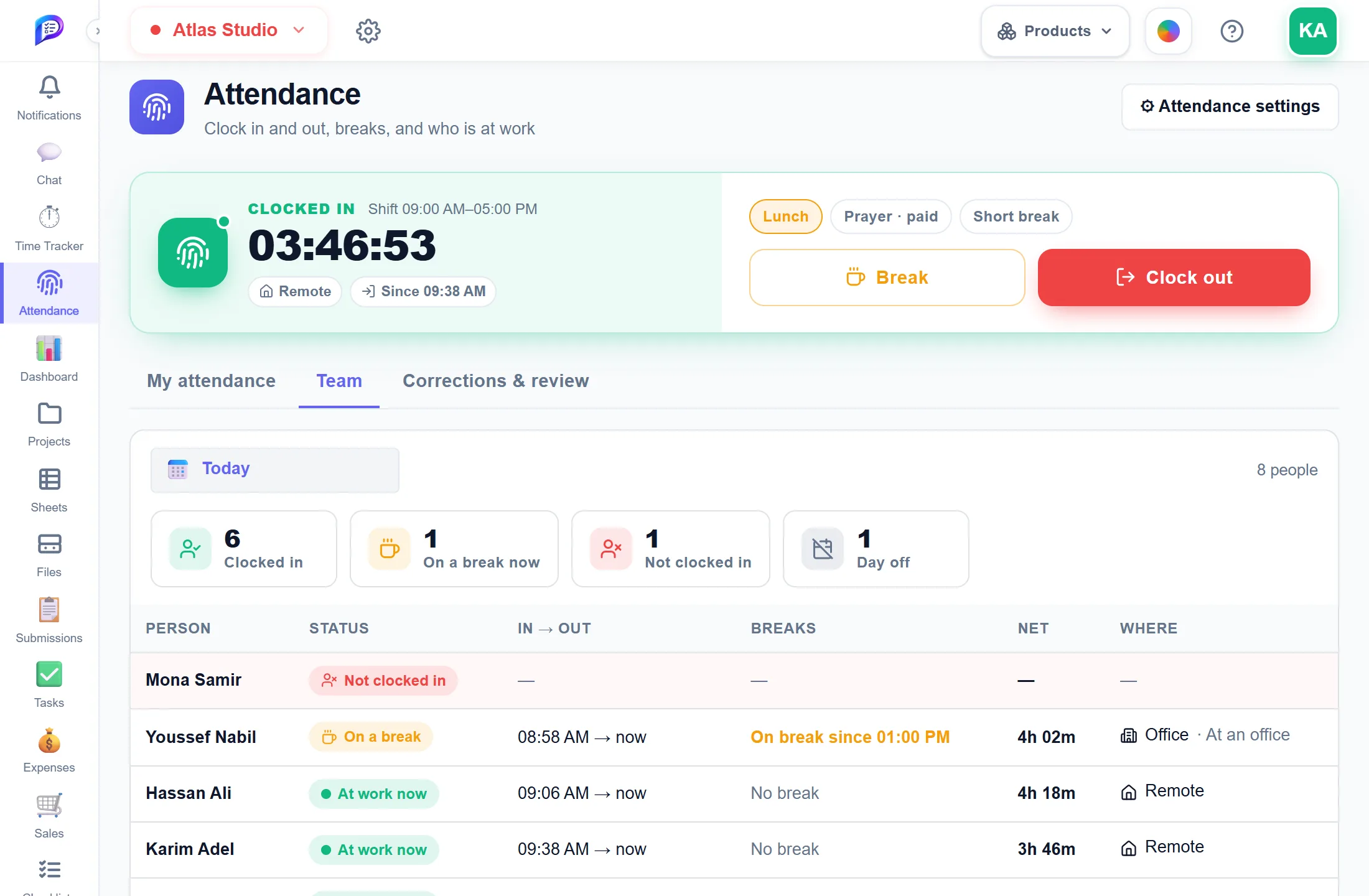Click the 8 people count label
The height and width of the screenshot is (896, 1369).
(x=1287, y=470)
